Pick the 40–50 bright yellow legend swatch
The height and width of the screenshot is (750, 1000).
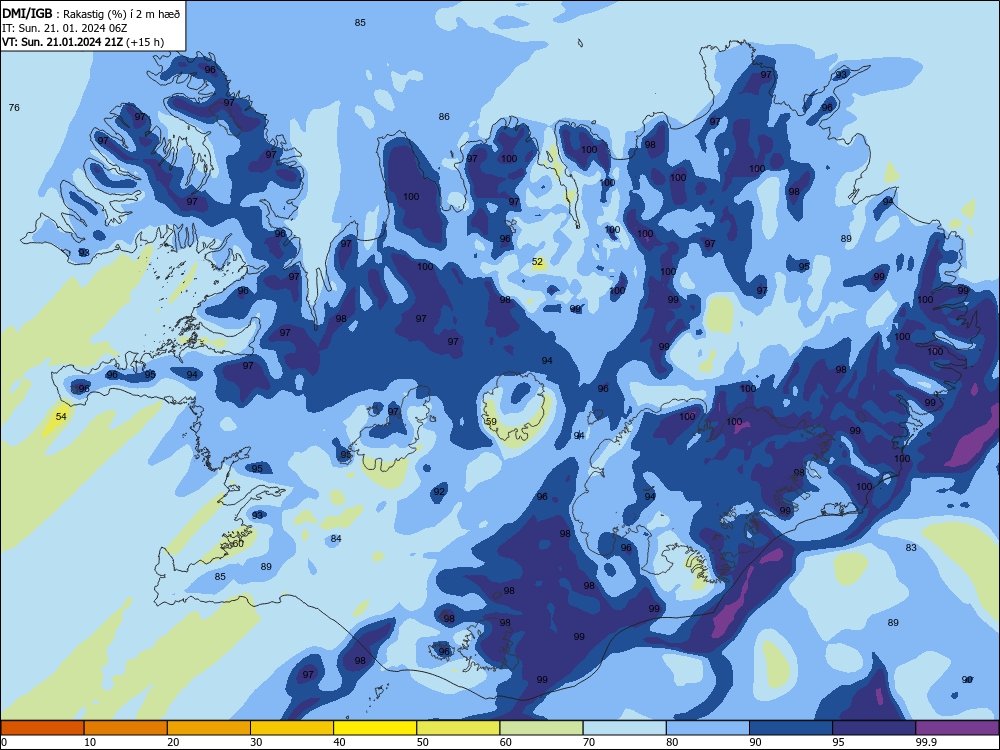pyautogui.click(x=375, y=728)
